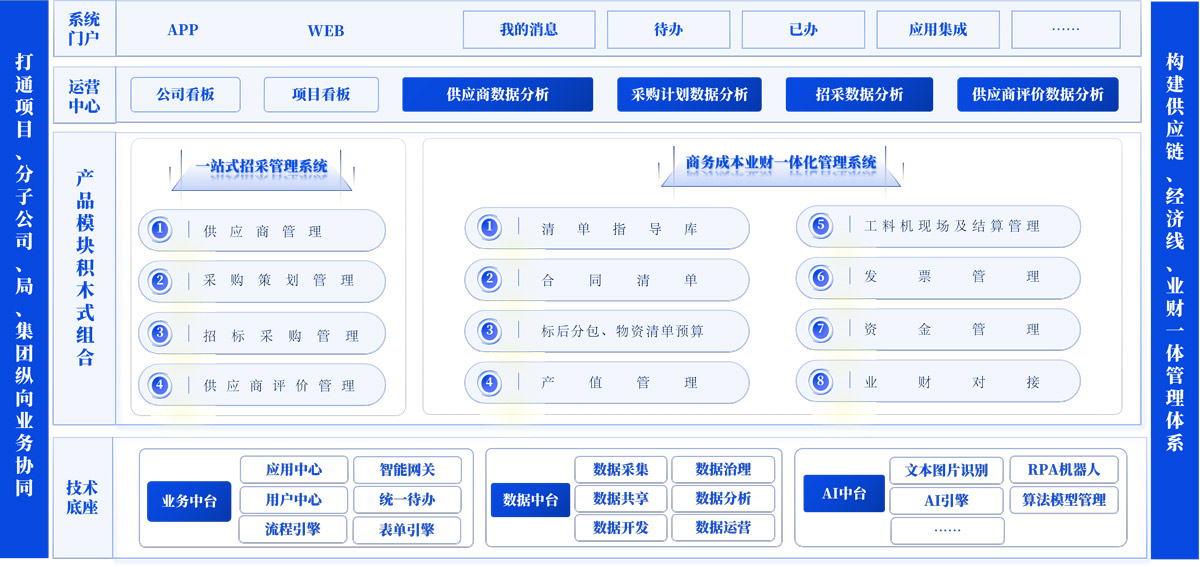Open 我的消息 in system portal row
Viewport: 1200px width, 567px height.
click(528, 30)
